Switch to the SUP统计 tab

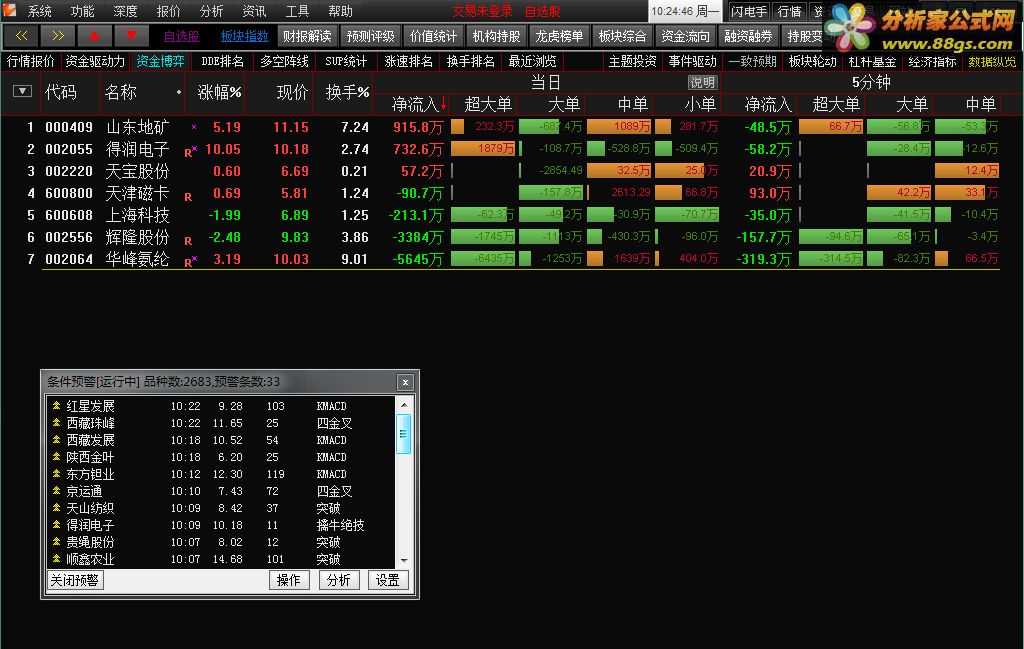346,61
